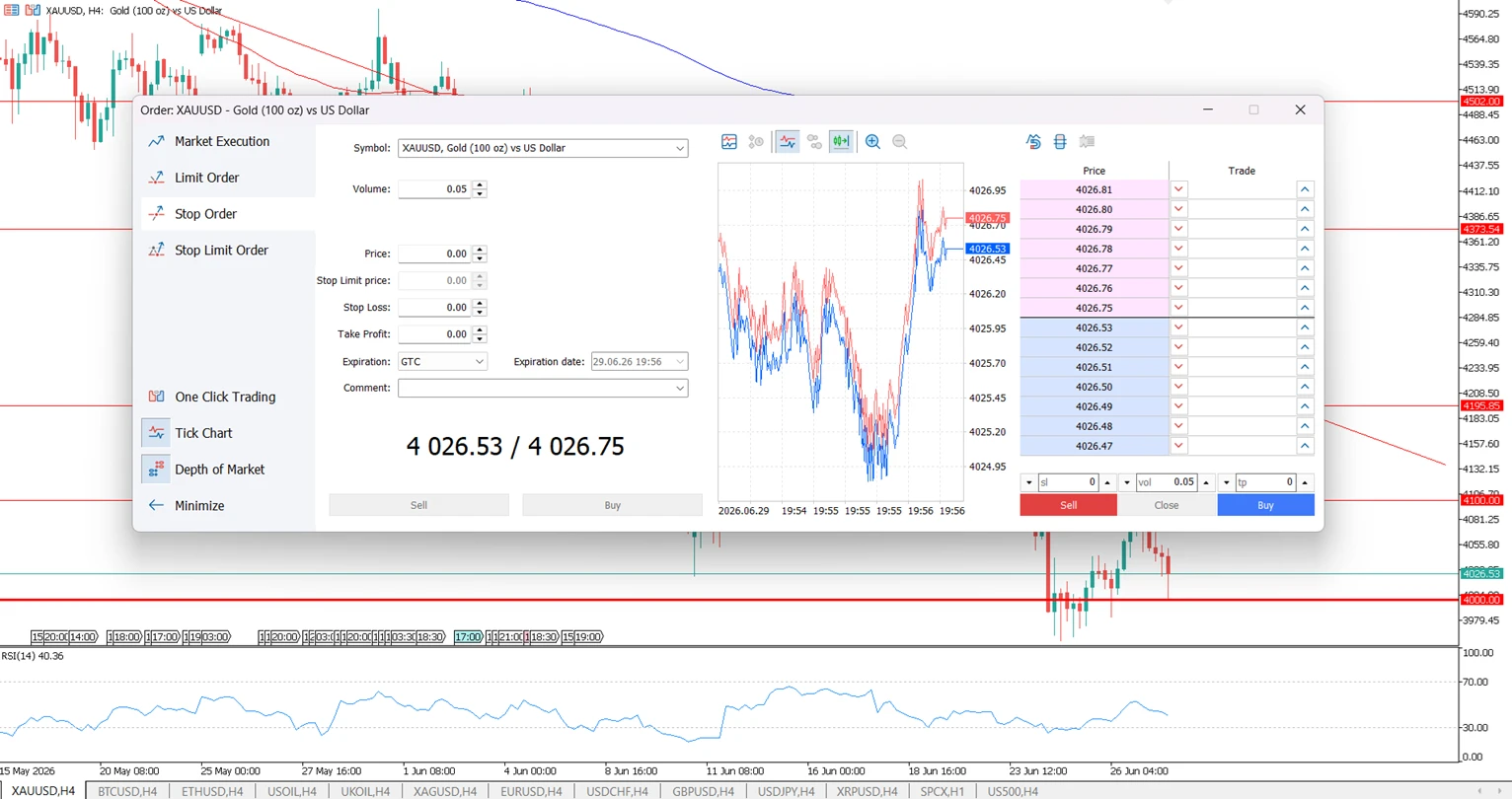Click up arrow on 4026.50 row

pyautogui.click(x=1305, y=387)
